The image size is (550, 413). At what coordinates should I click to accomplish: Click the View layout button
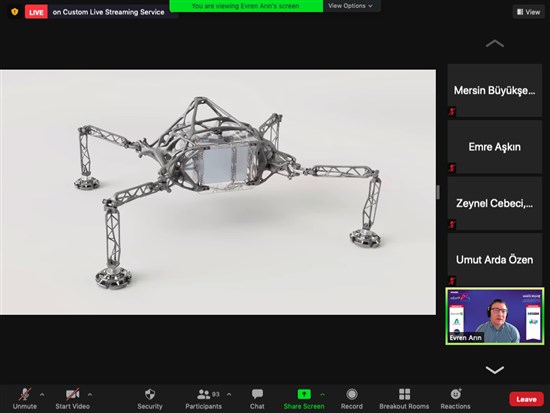coord(529,12)
